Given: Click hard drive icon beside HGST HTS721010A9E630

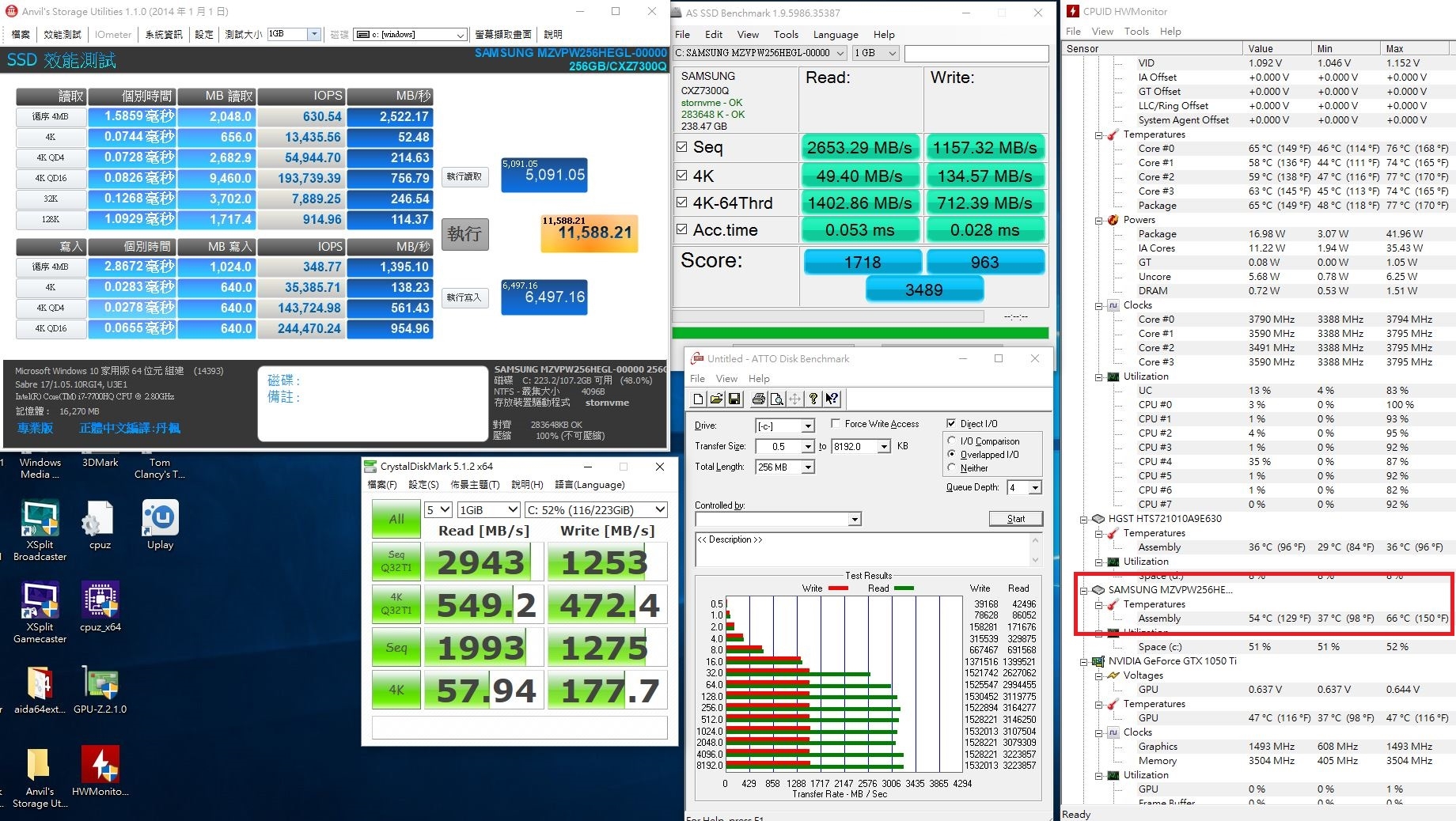Looking at the screenshot, I should click(1098, 519).
